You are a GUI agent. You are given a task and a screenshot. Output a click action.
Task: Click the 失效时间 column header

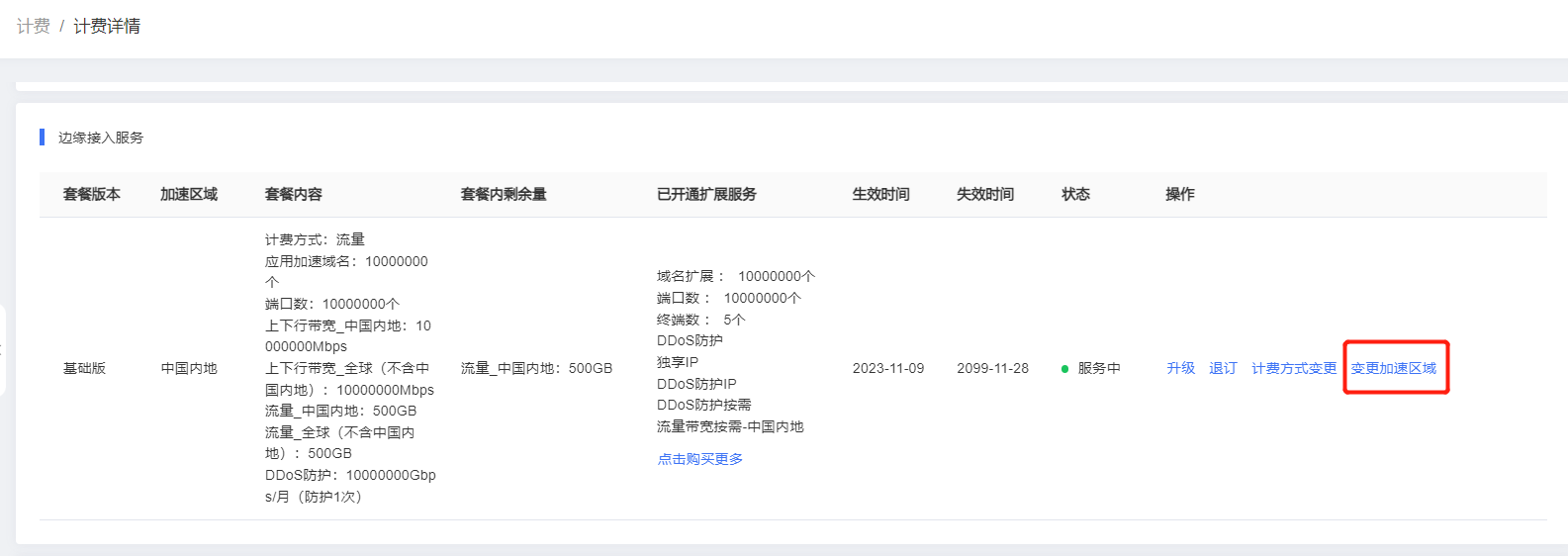click(x=985, y=194)
